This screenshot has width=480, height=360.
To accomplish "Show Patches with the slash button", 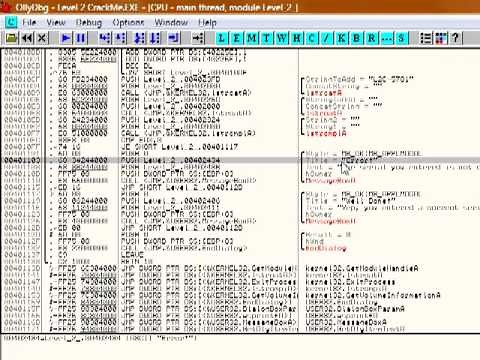I will pos(326,38).
